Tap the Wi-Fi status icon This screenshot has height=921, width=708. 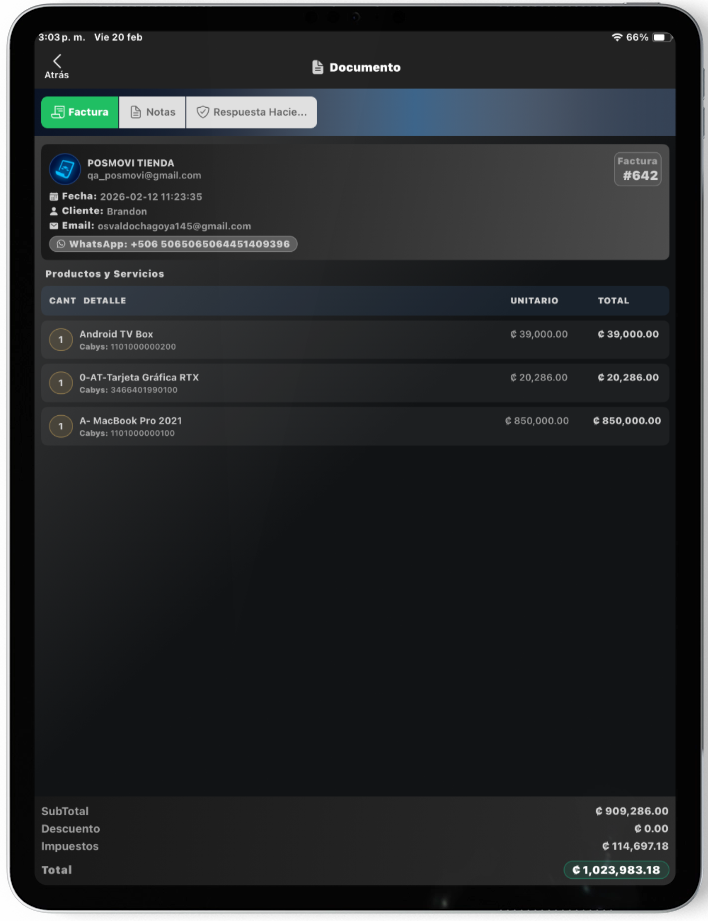click(x=617, y=37)
